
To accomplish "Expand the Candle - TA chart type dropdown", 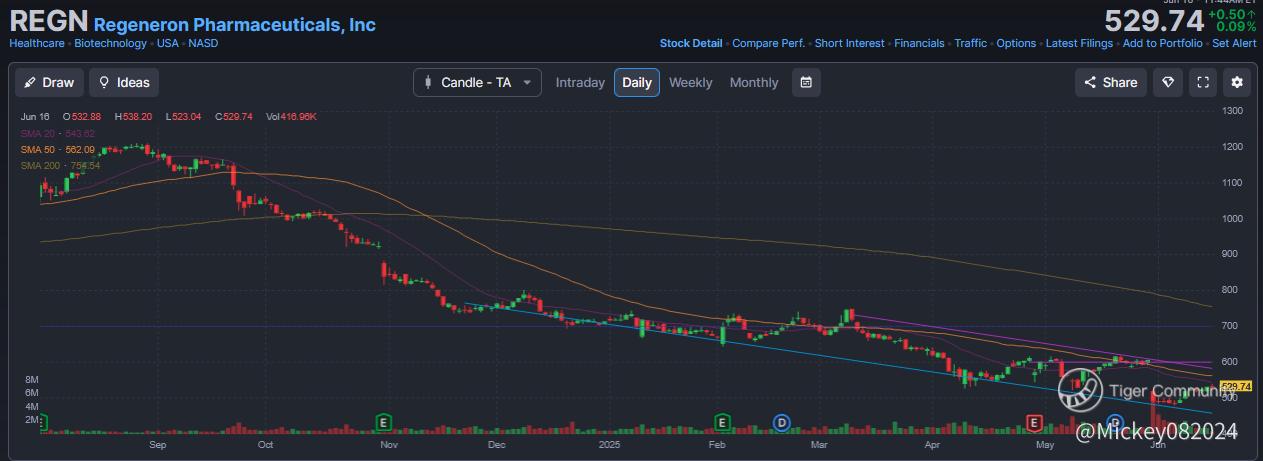I will coord(478,82).
